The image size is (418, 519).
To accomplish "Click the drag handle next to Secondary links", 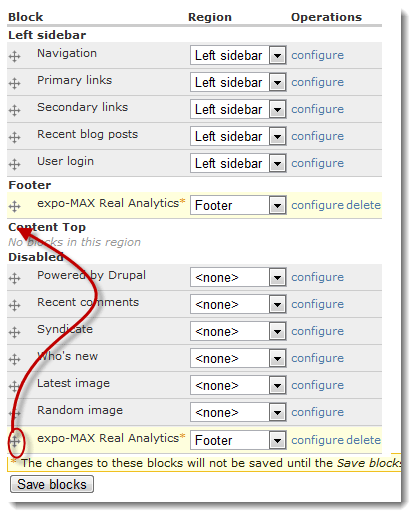I will coord(14,110).
